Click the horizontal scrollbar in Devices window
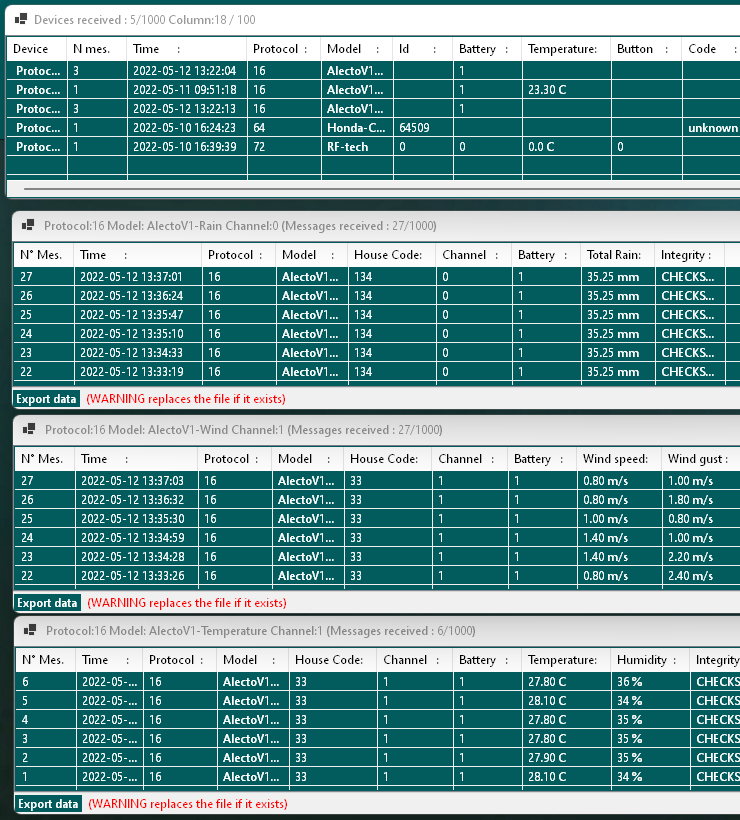The image size is (740, 820). pos(382,189)
